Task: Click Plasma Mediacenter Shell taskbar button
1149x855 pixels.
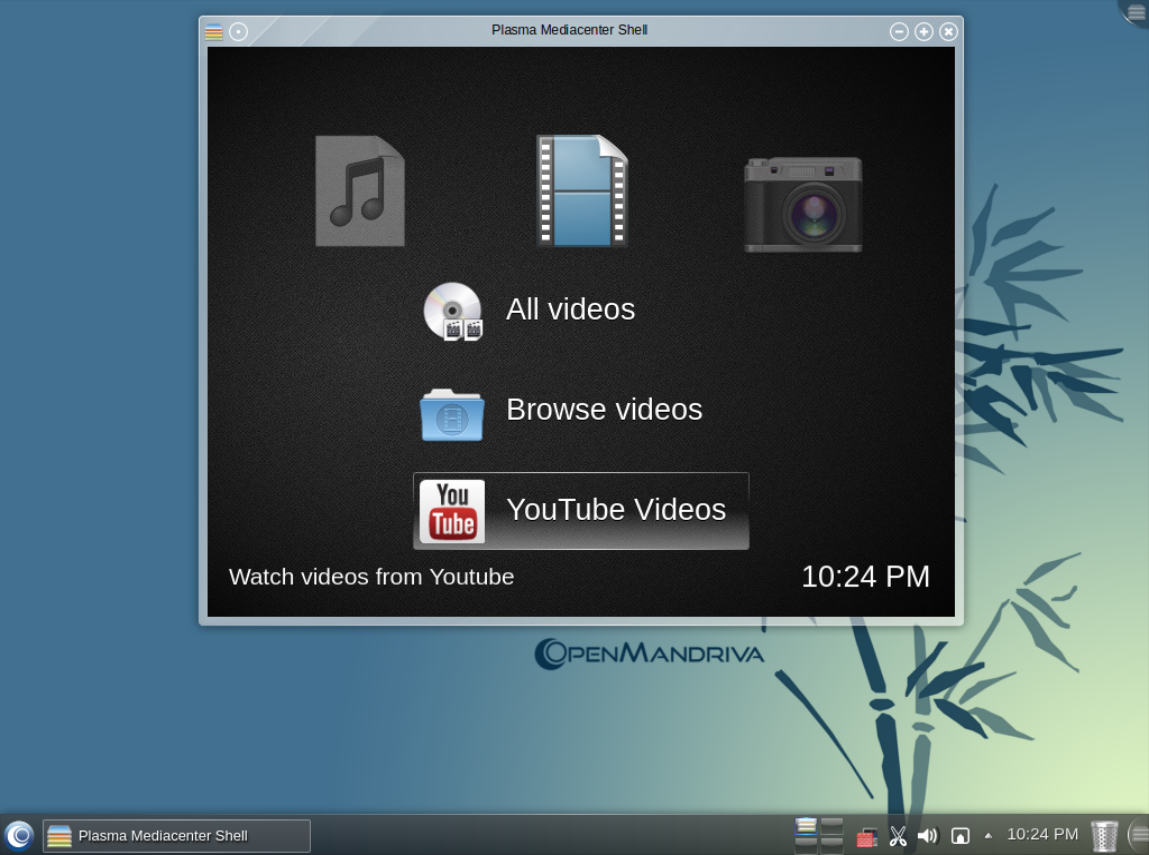Action: pos(176,836)
